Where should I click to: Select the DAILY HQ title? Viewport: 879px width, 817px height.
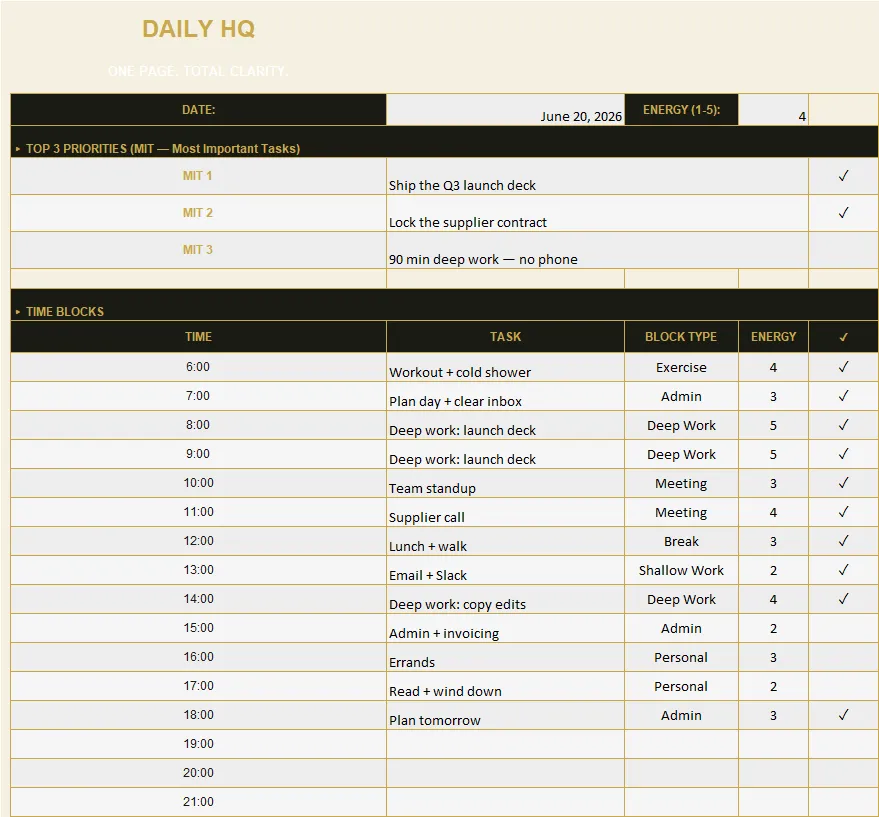pyautogui.click(x=198, y=29)
